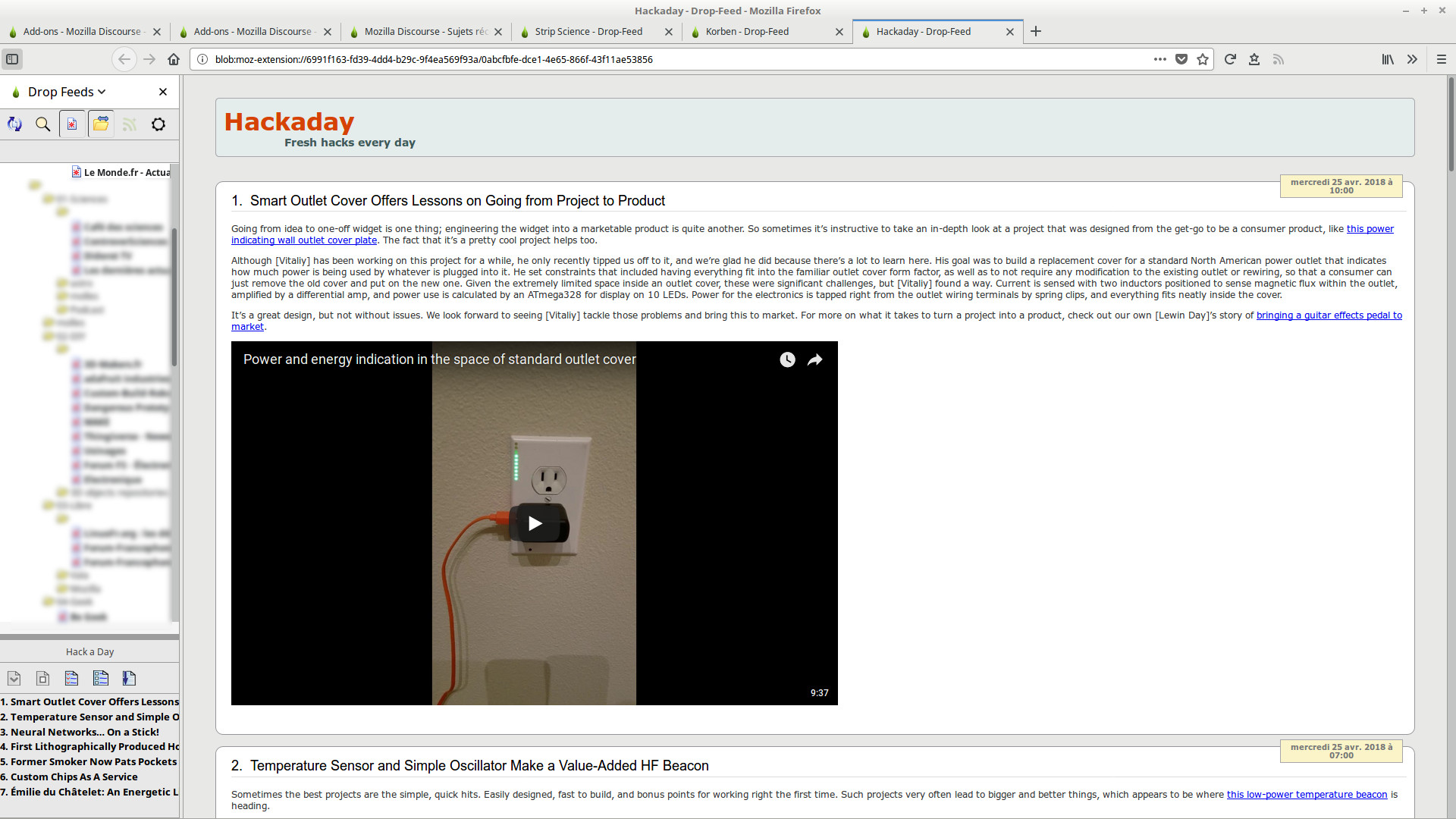The width and height of the screenshot is (1456, 819).
Task: Switch to Strip Science - Drop-Feed tab
Action: (x=588, y=32)
